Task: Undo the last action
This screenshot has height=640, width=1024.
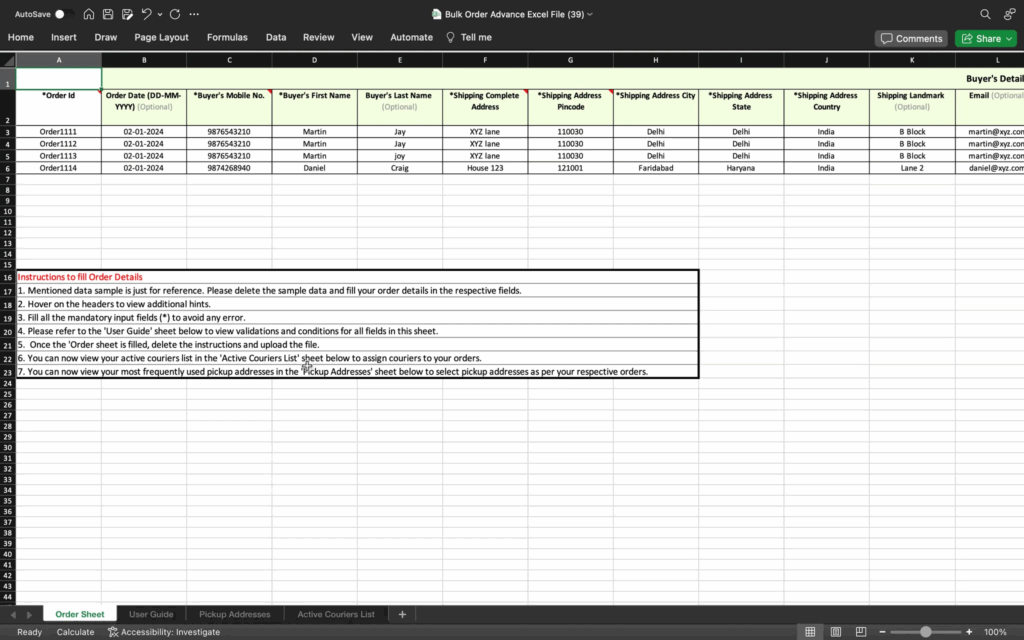Action: pos(146,14)
